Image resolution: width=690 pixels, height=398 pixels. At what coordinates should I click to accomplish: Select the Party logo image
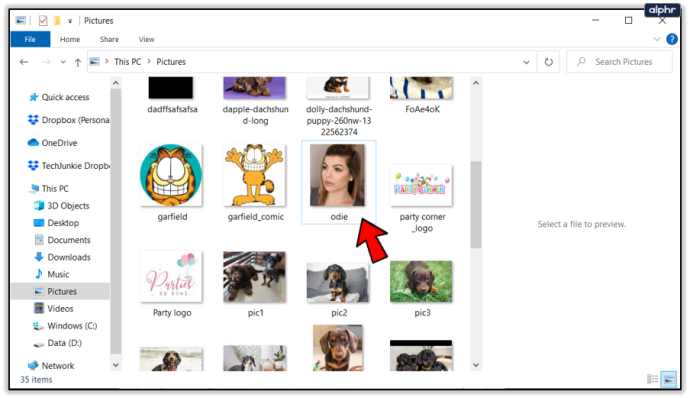click(x=171, y=277)
